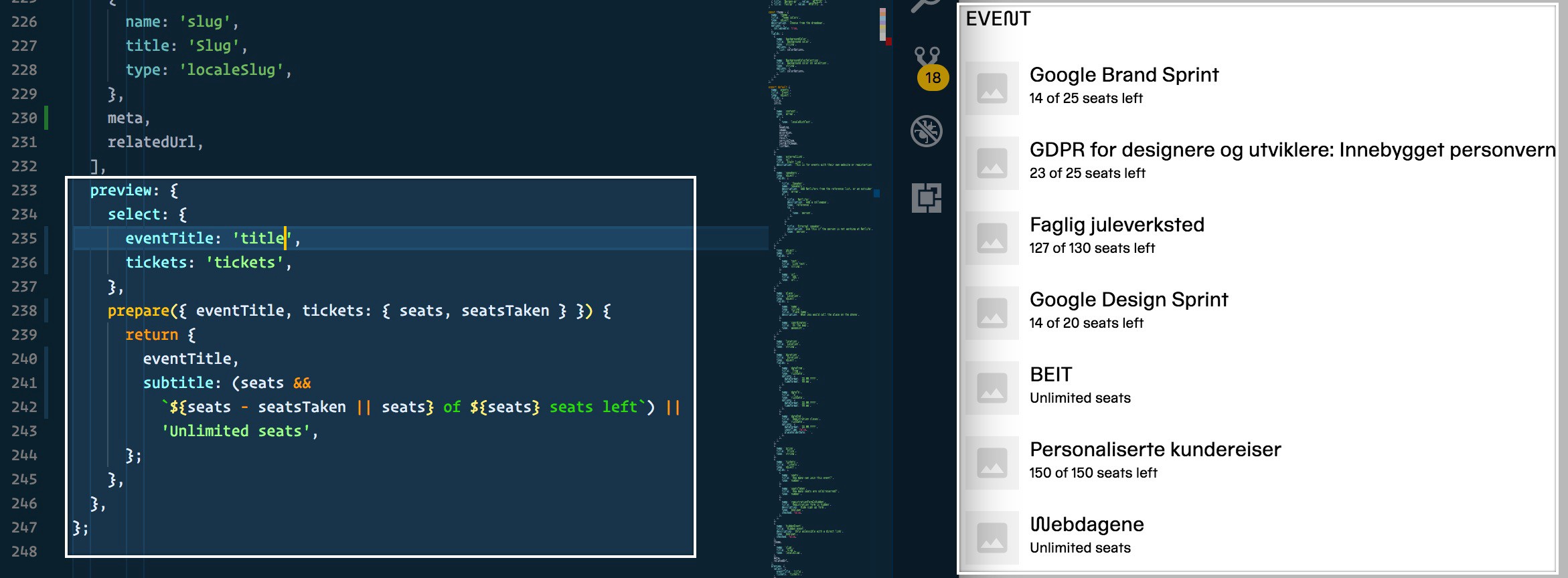1568x578 pixels.
Task: Click the template string line with 'seats left'
Action: [420, 407]
